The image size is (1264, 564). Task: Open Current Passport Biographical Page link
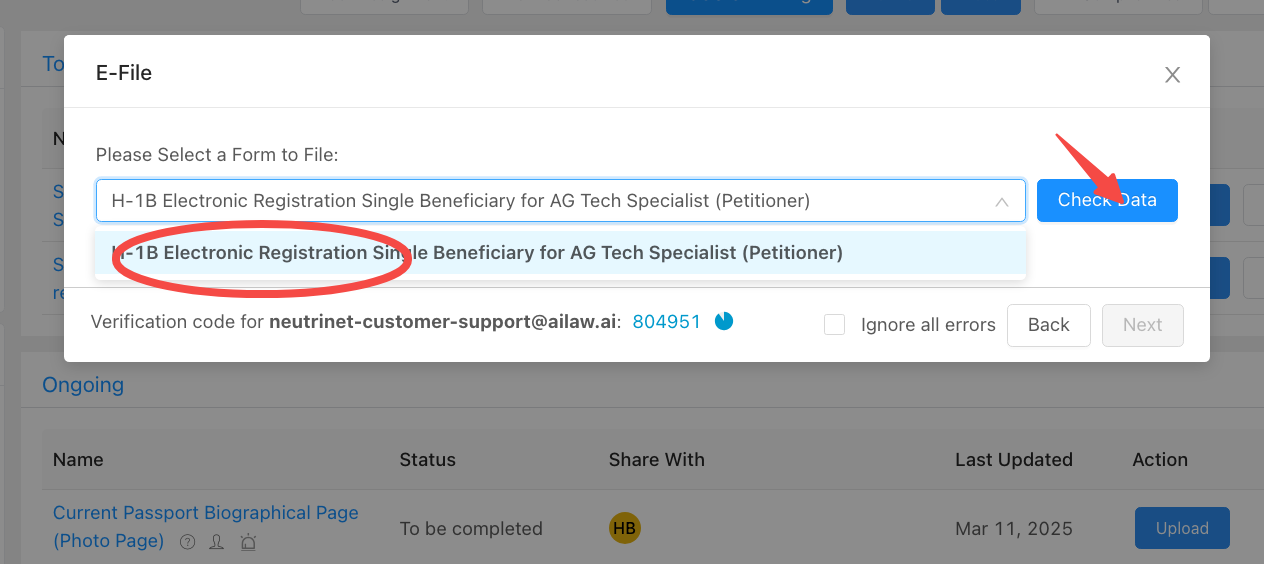(205, 513)
